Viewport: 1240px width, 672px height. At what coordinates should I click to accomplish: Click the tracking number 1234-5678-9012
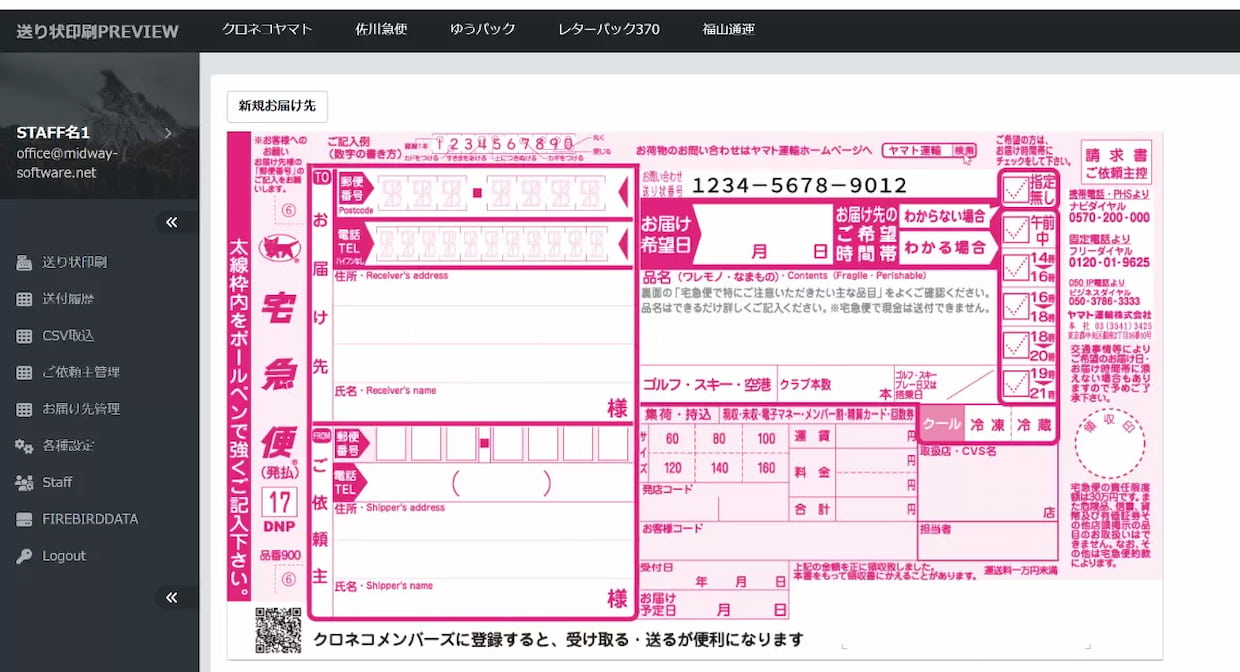click(x=800, y=185)
